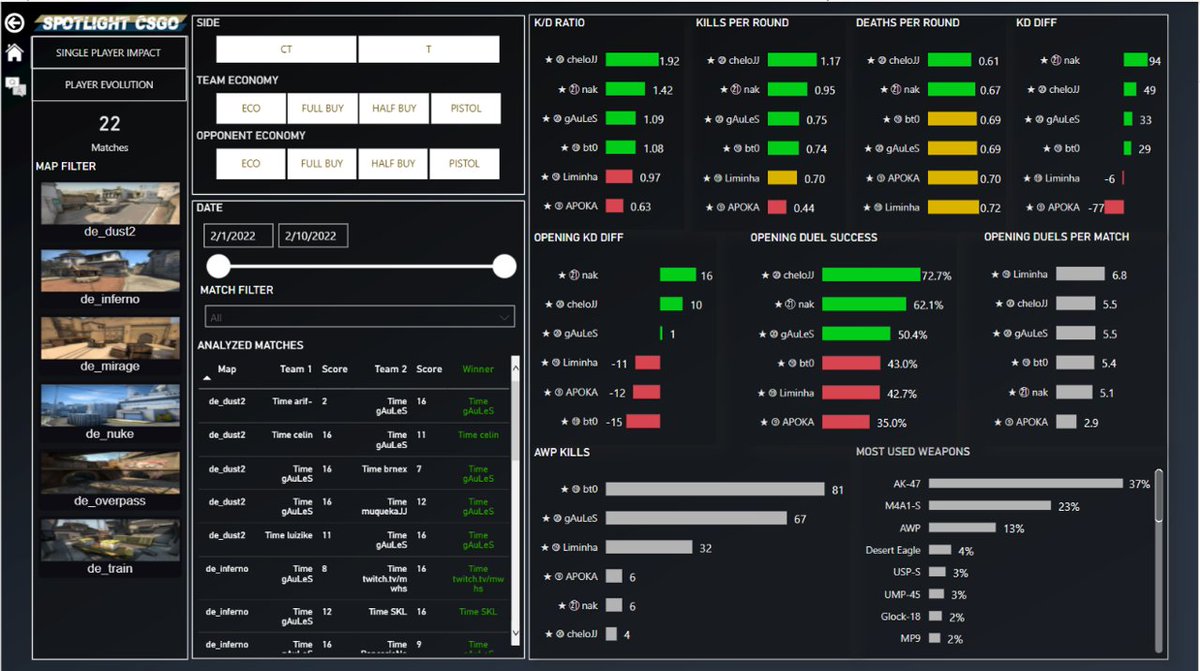Click Desert Eagle weapon label
This screenshot has height=671, width=1200.
coord(893,550)
